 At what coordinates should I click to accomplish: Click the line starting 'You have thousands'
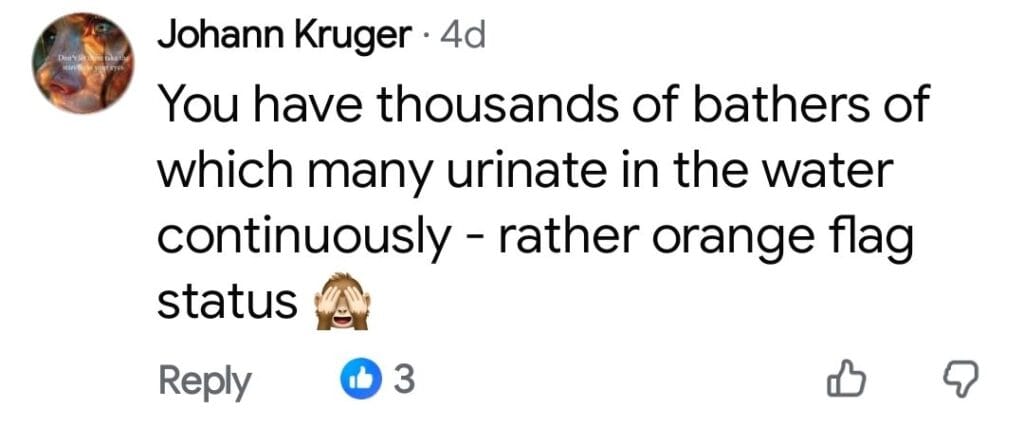tap(543, 104)
